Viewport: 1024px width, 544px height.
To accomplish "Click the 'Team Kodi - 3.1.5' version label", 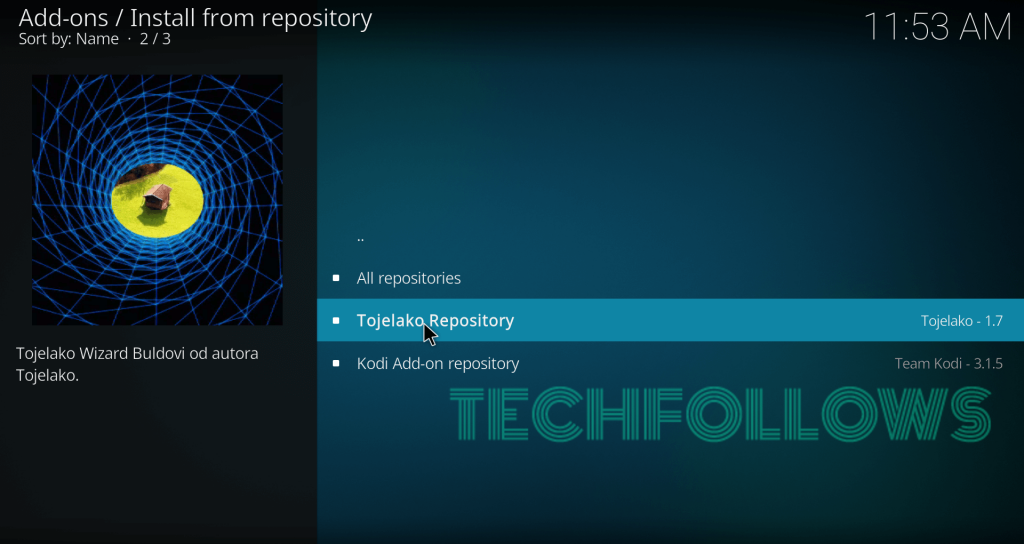I will (948, 364).
